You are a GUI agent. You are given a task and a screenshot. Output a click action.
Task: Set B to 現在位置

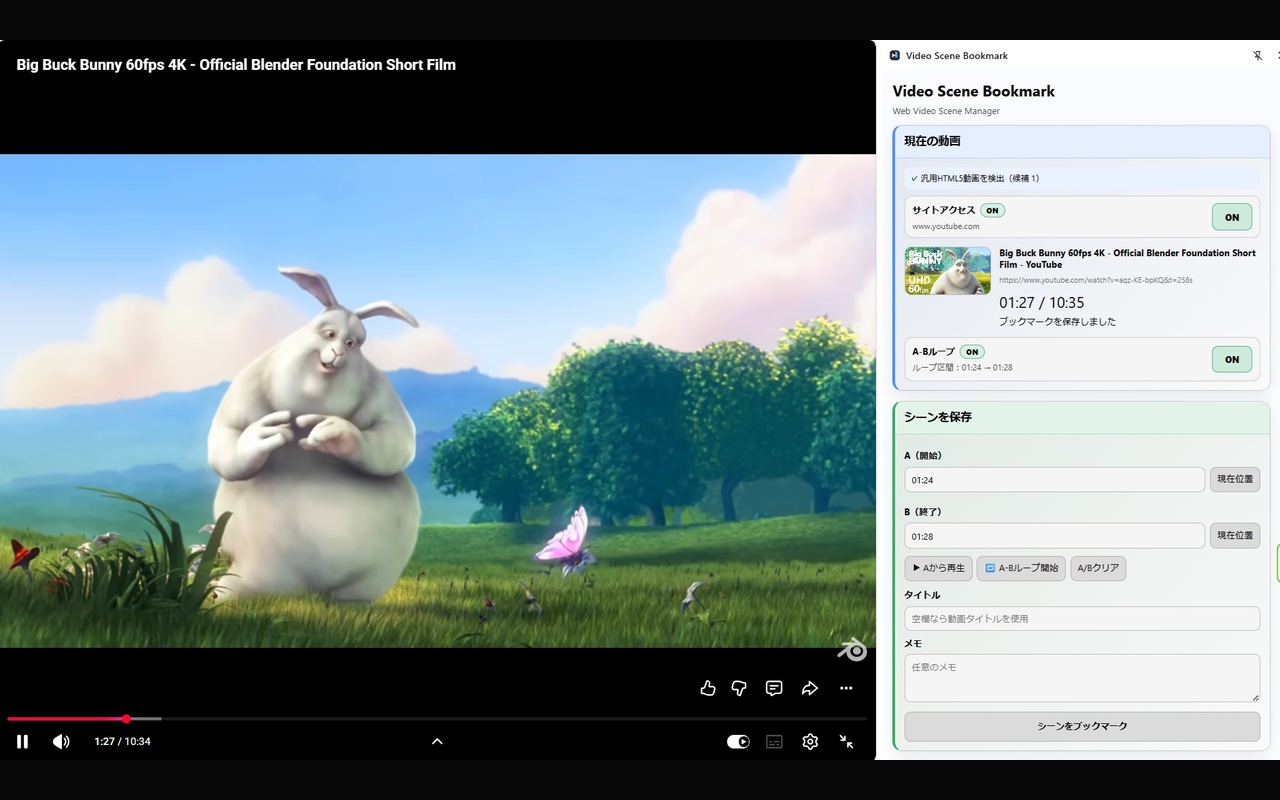(x=1235, y=536)
